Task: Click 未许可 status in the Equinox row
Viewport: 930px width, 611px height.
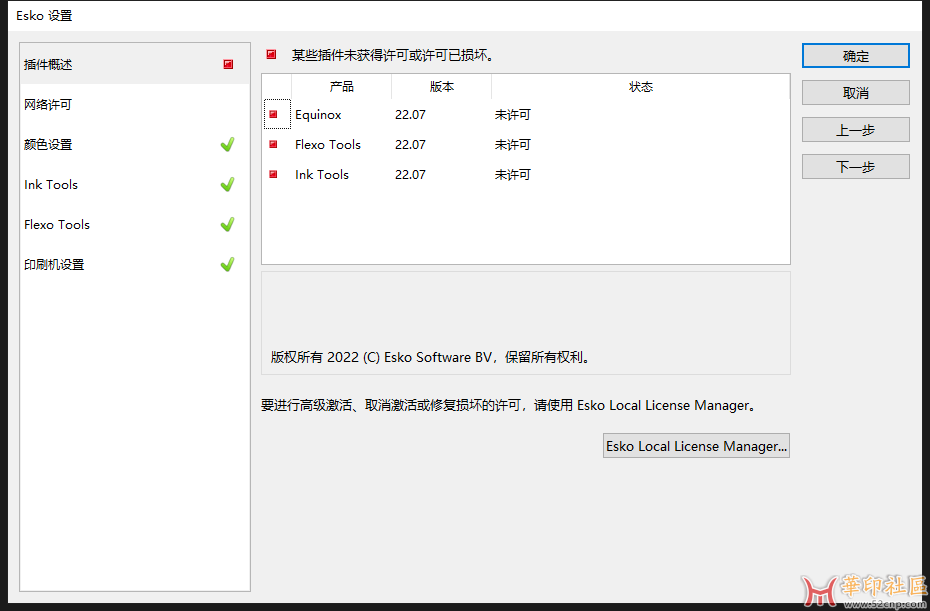Action: (x=512, y=114)
